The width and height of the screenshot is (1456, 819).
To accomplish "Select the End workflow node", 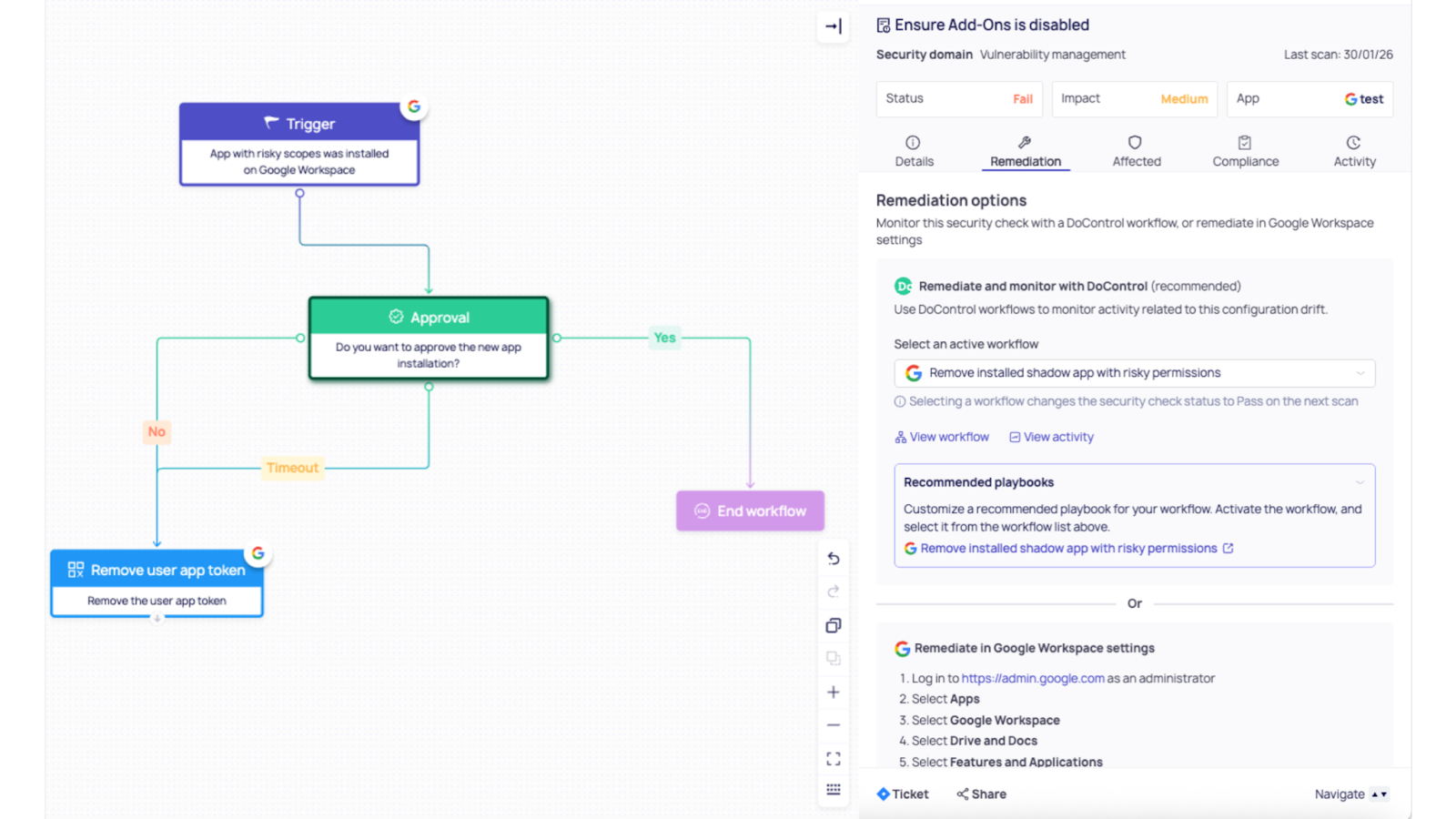I will [x=750, y=511].
